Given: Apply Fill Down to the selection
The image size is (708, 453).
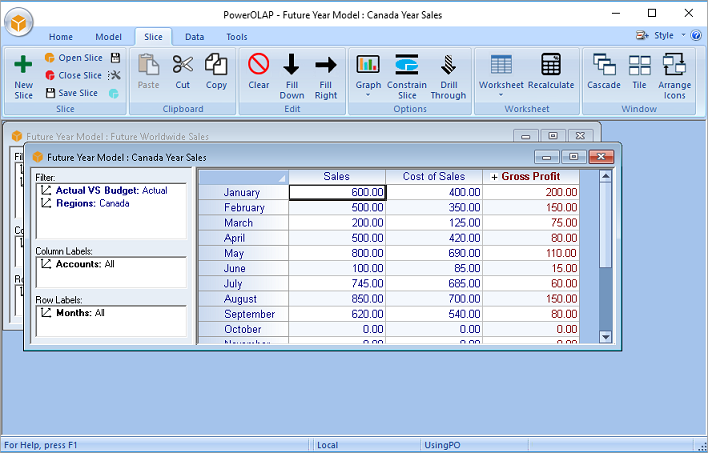Looking at the screenshot, I should (x=291, y=74).
